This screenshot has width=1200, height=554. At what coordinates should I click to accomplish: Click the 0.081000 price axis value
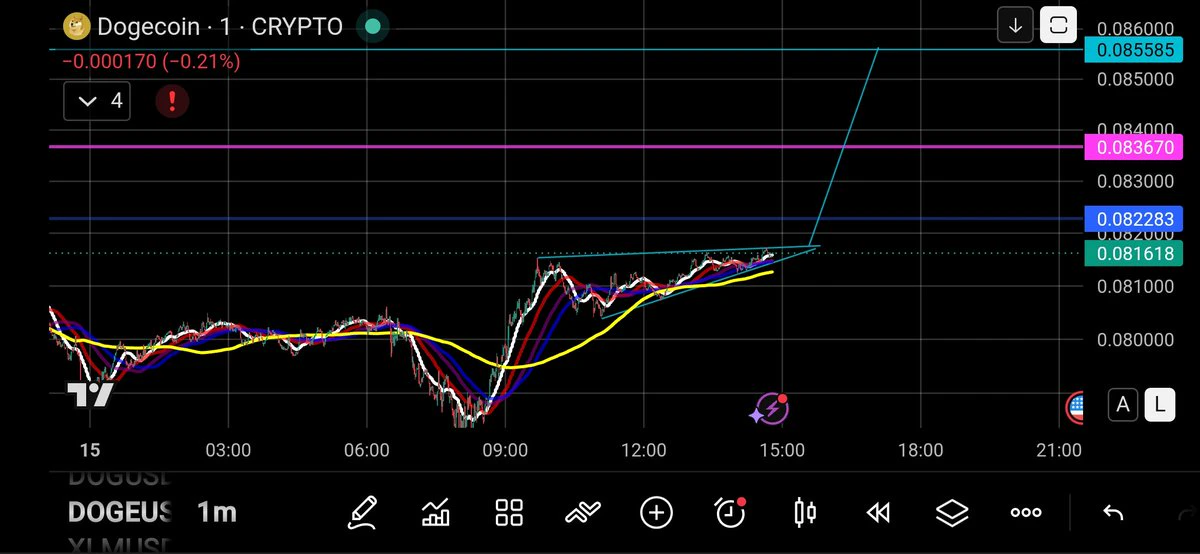tap(1135, 288)
